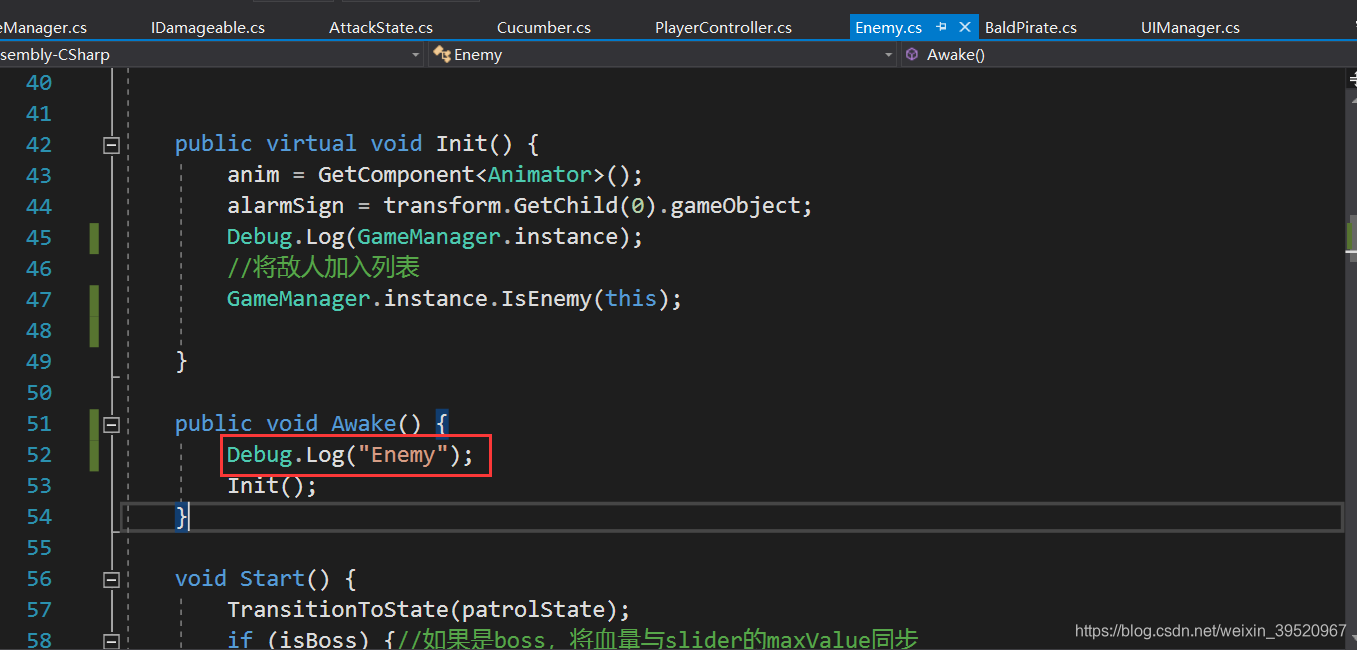
Task: Collapse the Awake() method region
Action: (111, 424)
